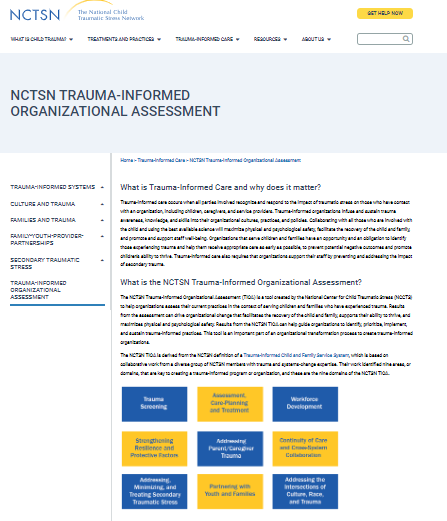Screen dimensions: 447x521
Task: Click Addressing Secondary Traumatic Stress tile
Action: click(x=154, y=491)
